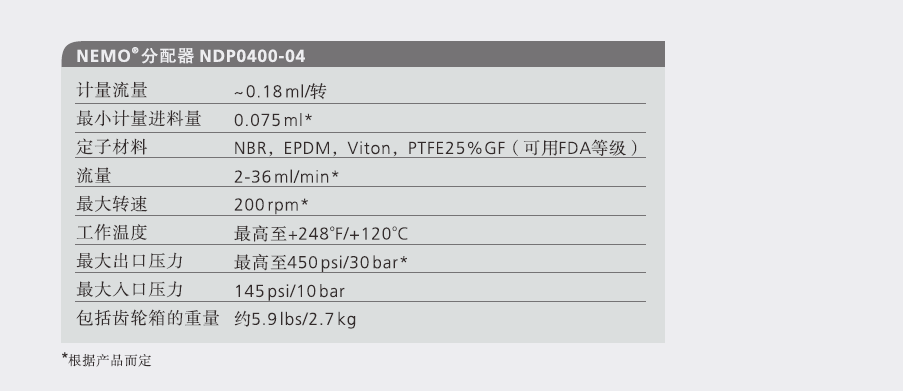Viewport: 903px width, 391px height.
Task: Select the 最小计量进料量 label
Action: point(139,119)
